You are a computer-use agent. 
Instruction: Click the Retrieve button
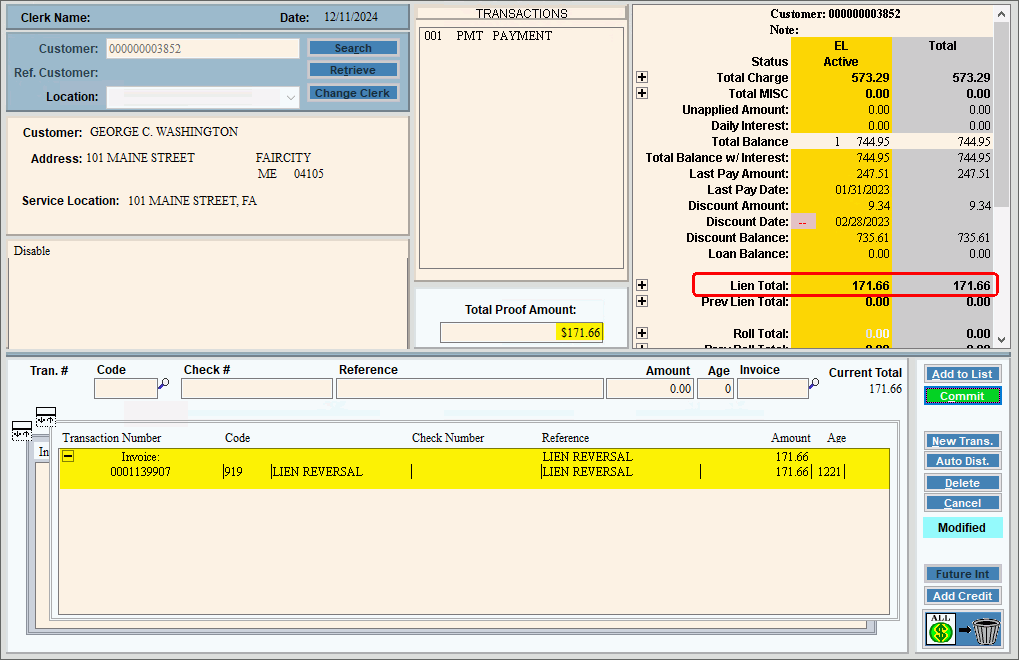pyautogui.click(x=353, y=70)
